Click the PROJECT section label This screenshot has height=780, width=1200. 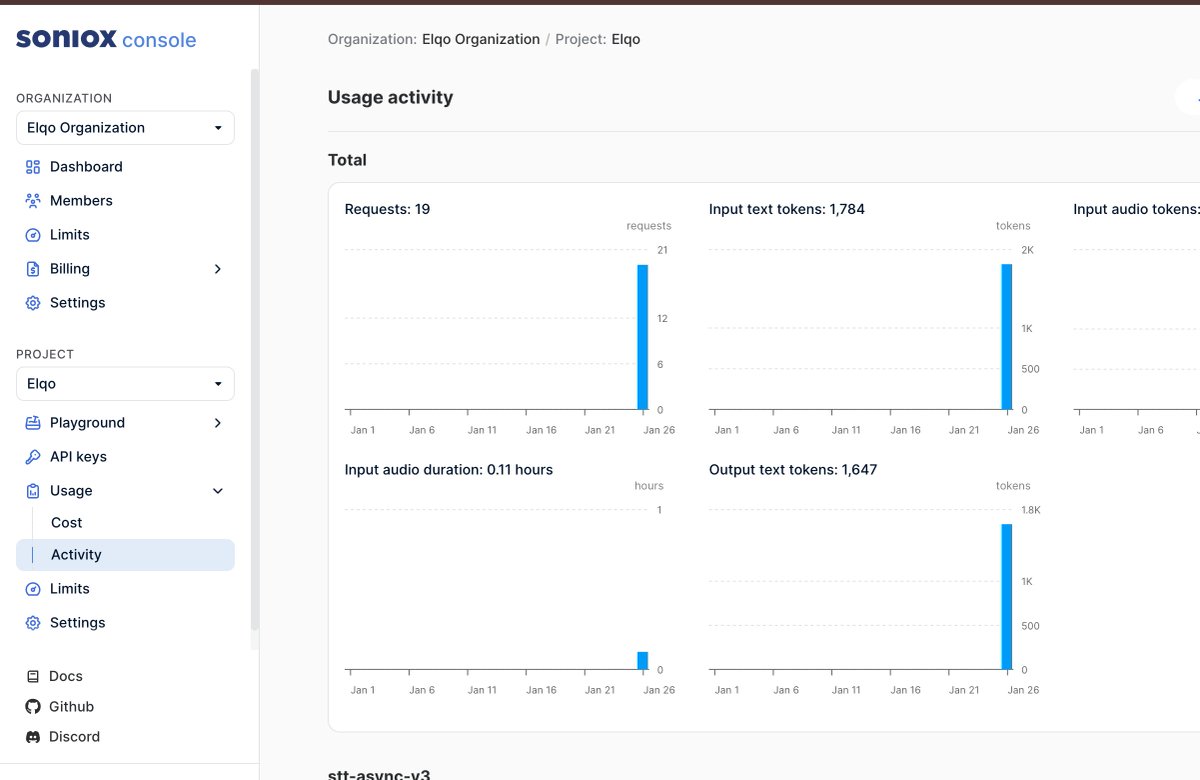45,354
